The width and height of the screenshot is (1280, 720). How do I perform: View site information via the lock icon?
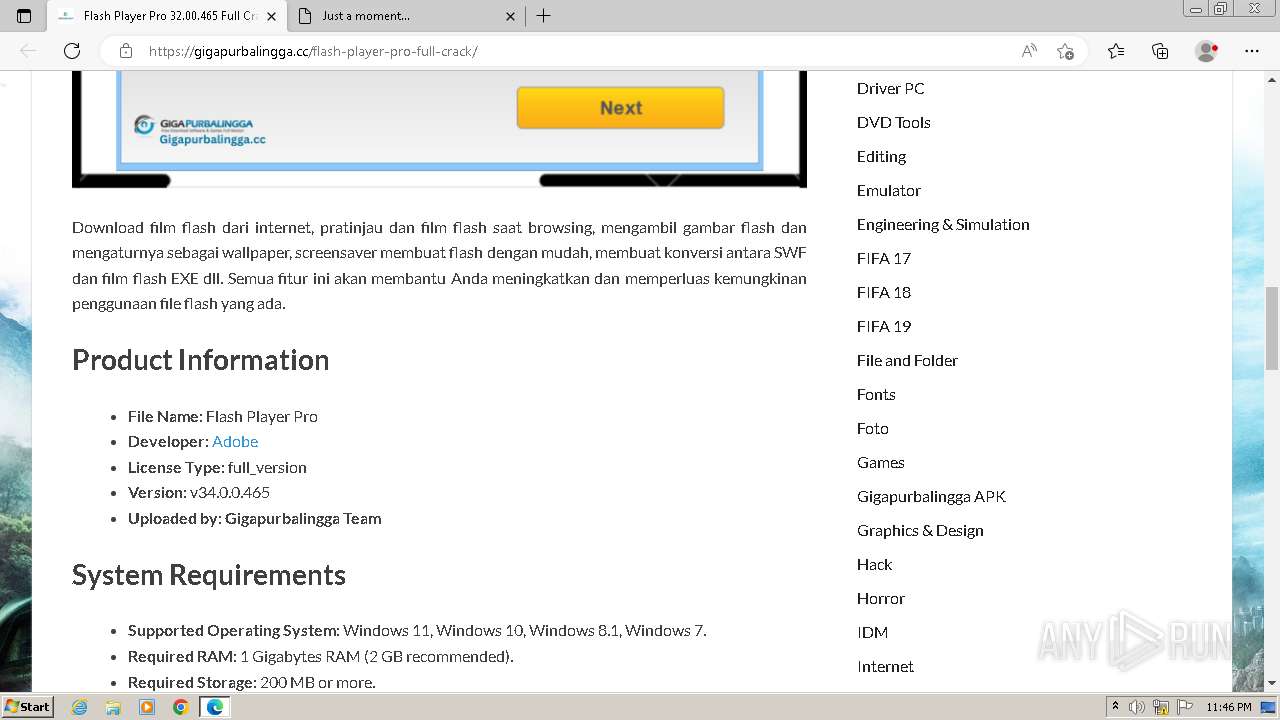click(126, 51)
